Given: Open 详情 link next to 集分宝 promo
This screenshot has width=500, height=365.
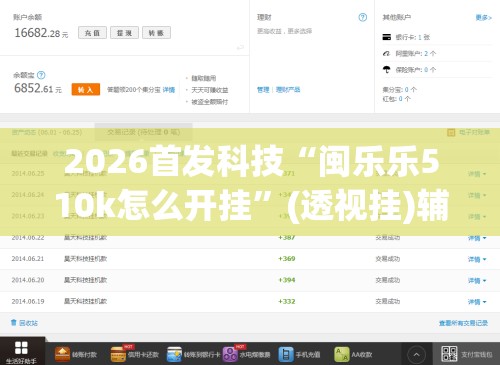Looking at the screenshot, I should [x=169, y=90].
